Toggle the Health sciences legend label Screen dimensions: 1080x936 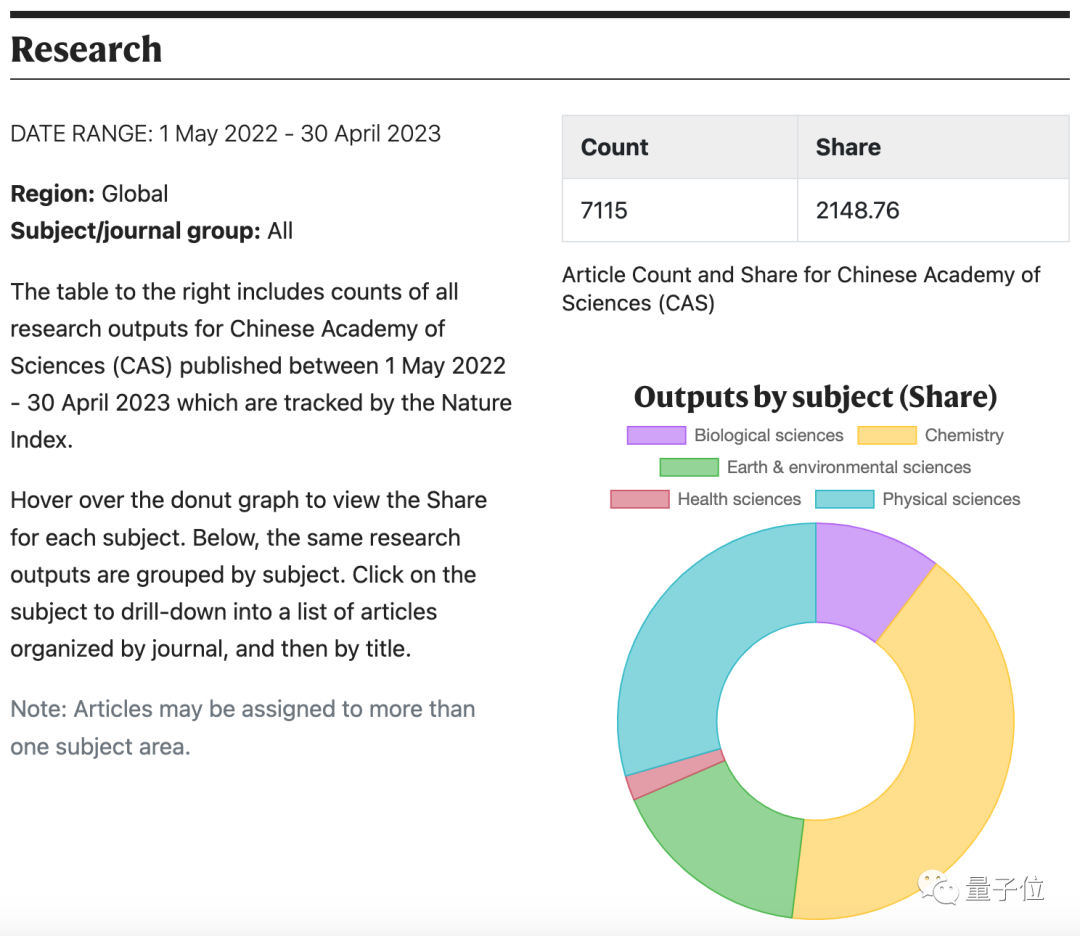[739, 500]
